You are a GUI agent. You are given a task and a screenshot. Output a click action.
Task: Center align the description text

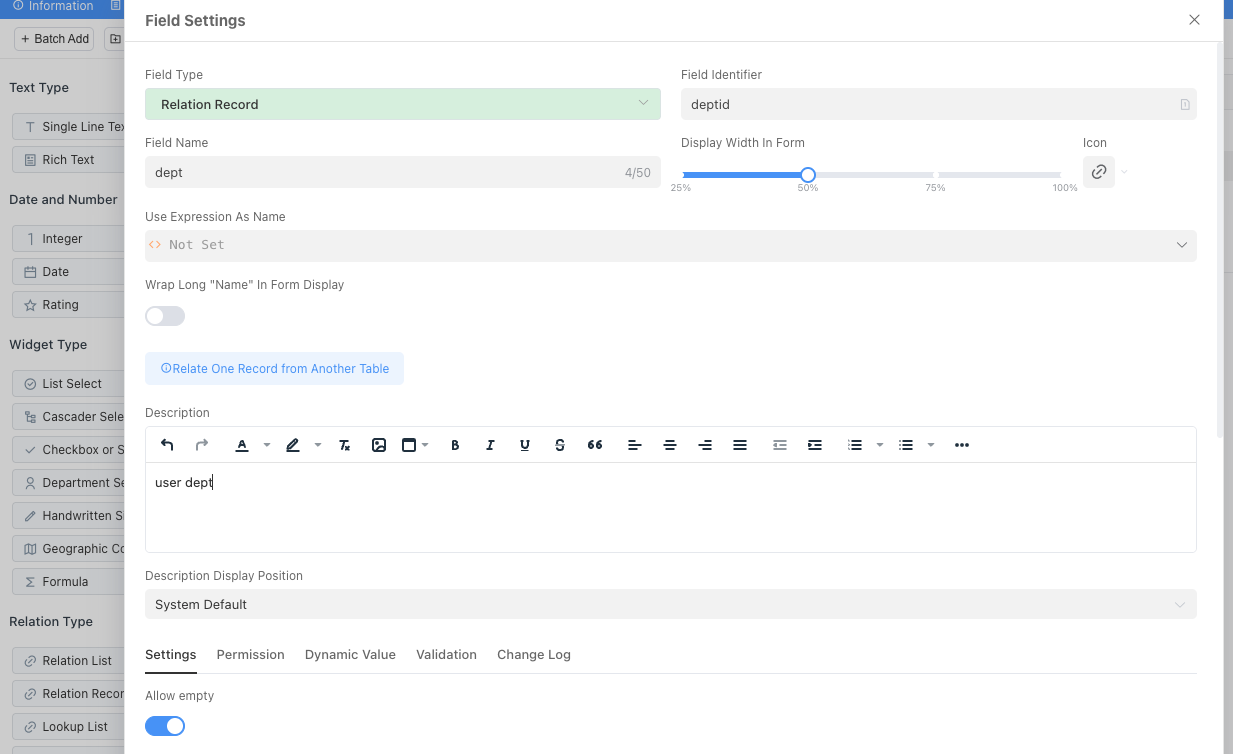[x=670, y=445]
